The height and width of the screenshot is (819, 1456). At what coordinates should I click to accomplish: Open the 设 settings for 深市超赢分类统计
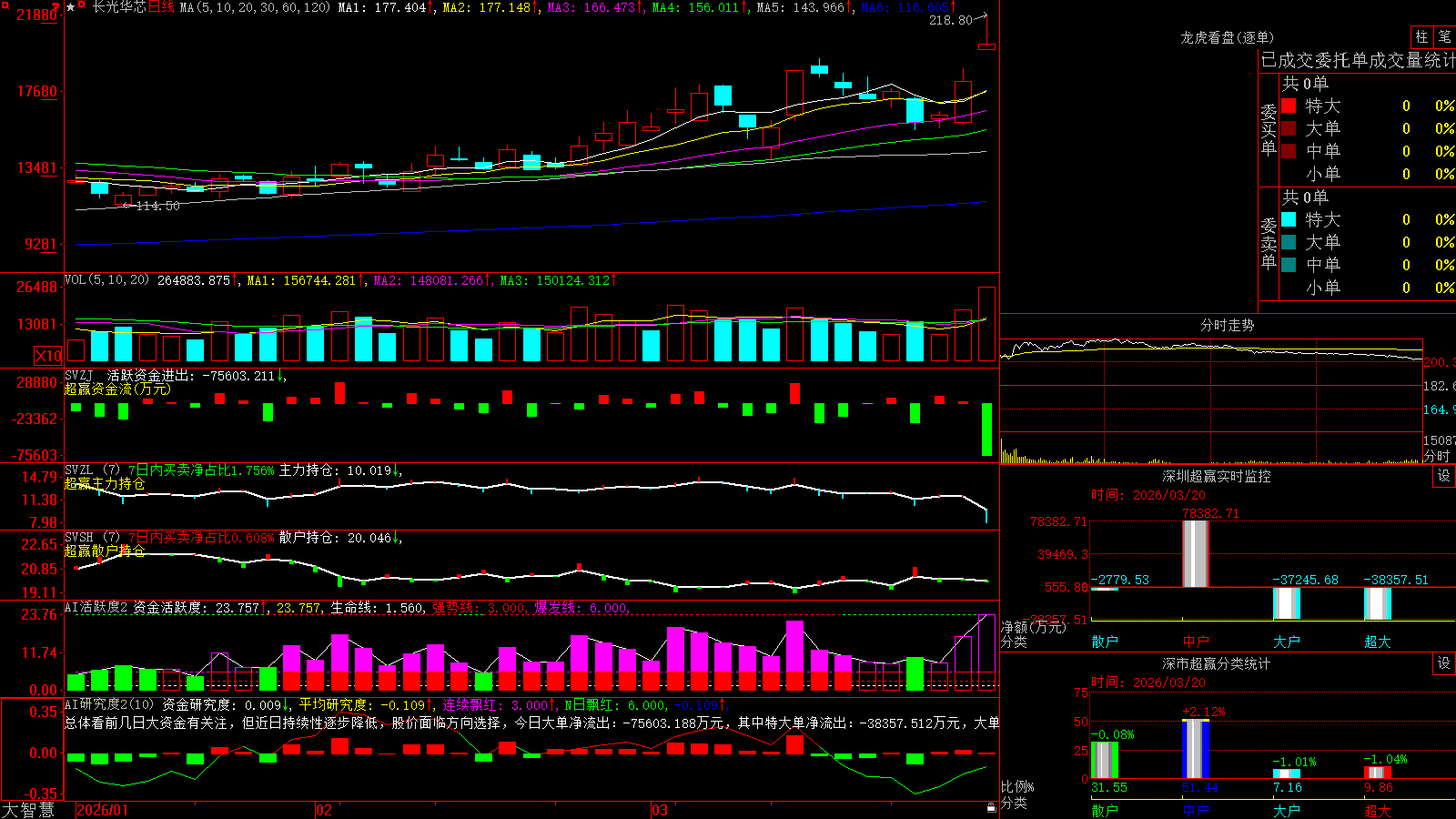click(x=1444, y=663)
